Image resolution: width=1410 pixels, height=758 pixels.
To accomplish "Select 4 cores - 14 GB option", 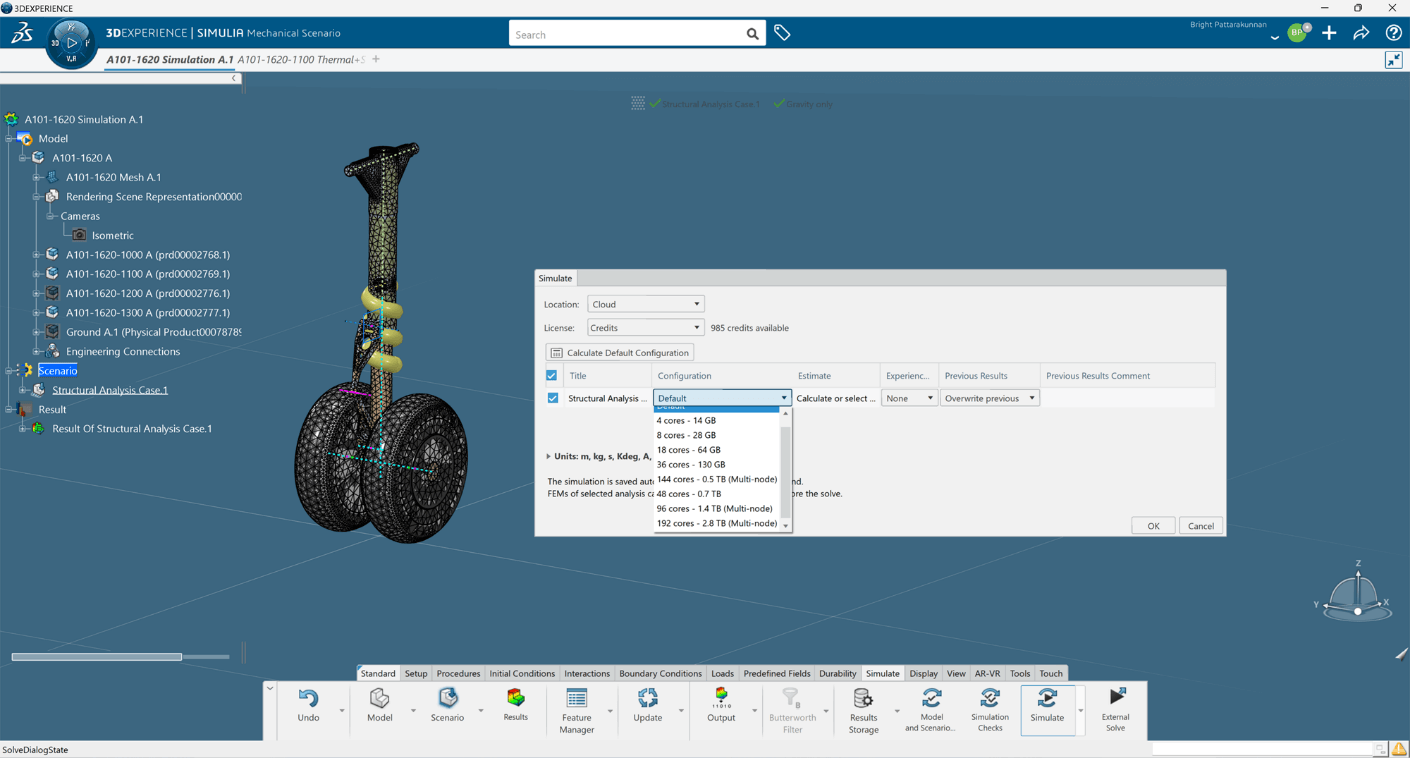I will [716, 421].
